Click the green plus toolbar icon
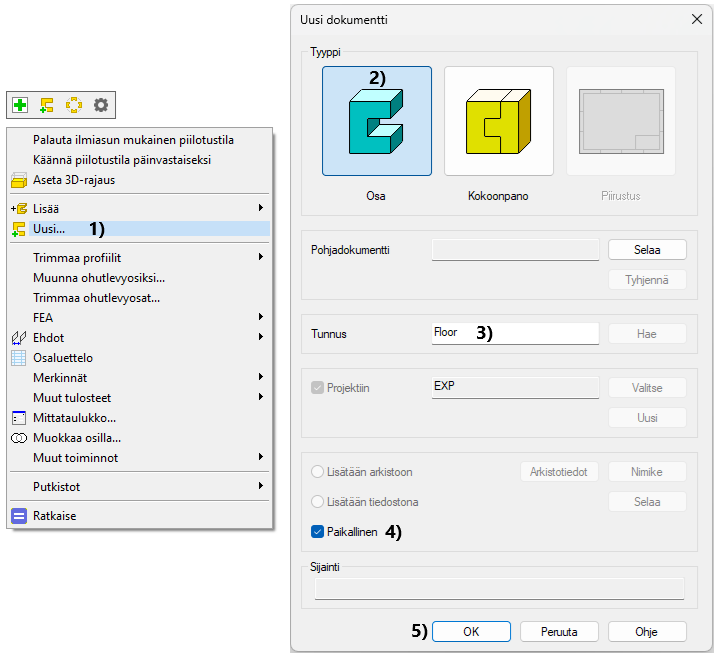 point(20,104)
